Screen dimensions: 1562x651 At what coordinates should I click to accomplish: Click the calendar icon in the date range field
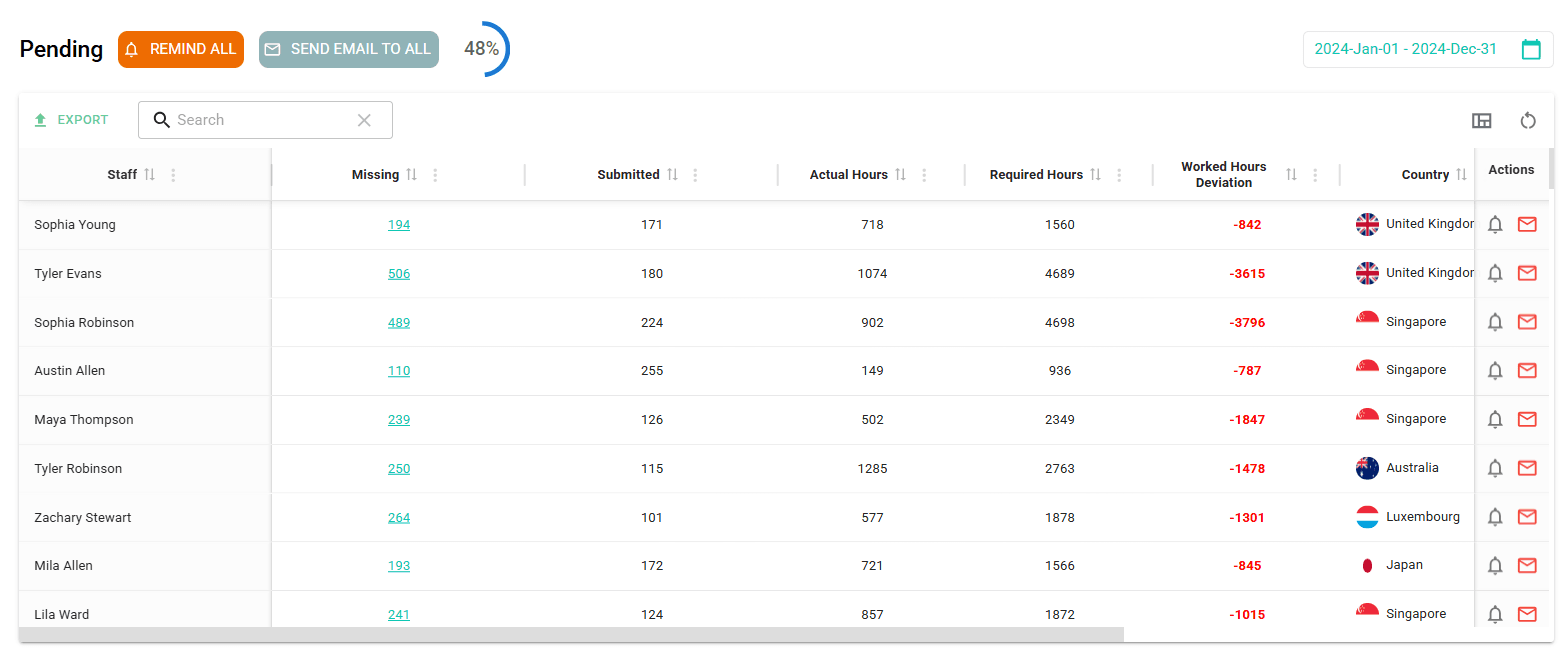[1531, 48]
